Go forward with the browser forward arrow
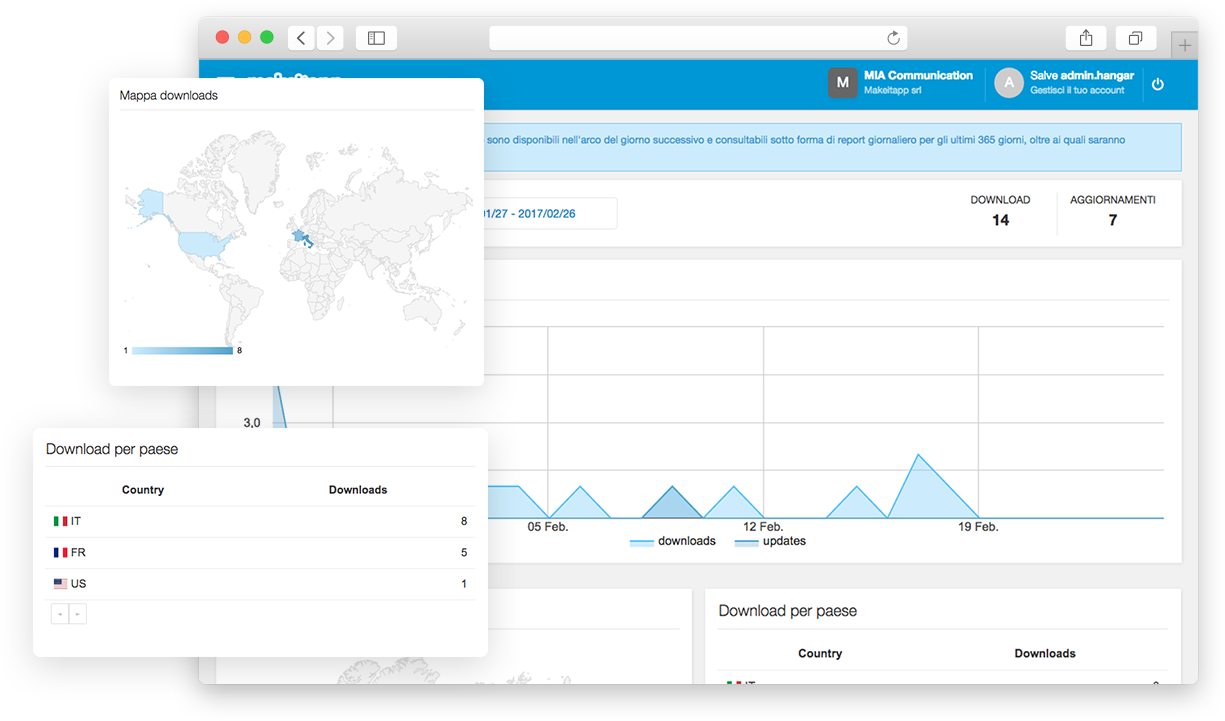This screenshot has width=1225, height=721. click(x=330, y=38)
